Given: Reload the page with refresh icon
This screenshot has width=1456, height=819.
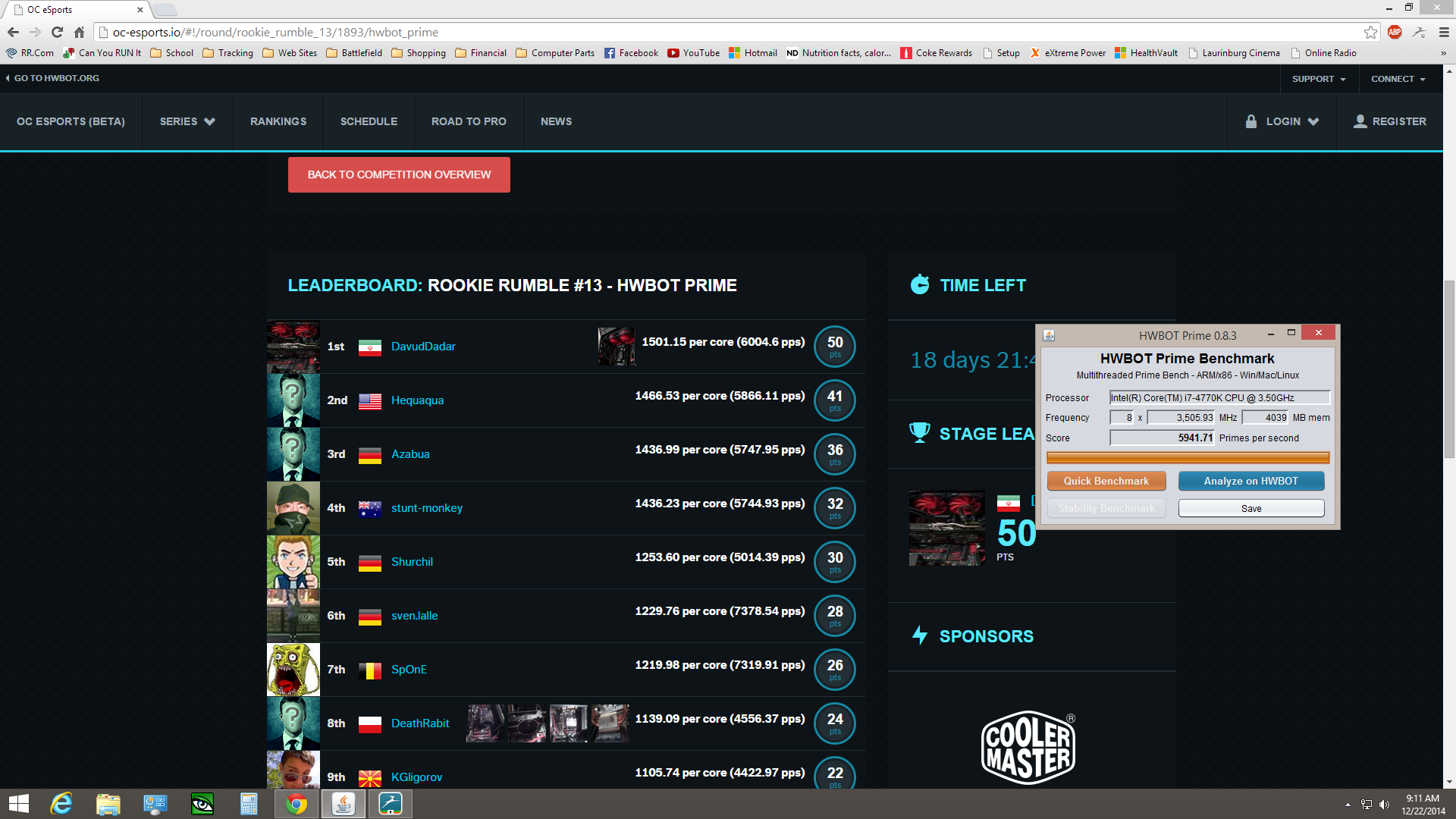Looking at the screenshot, I should tap(57, 32).
